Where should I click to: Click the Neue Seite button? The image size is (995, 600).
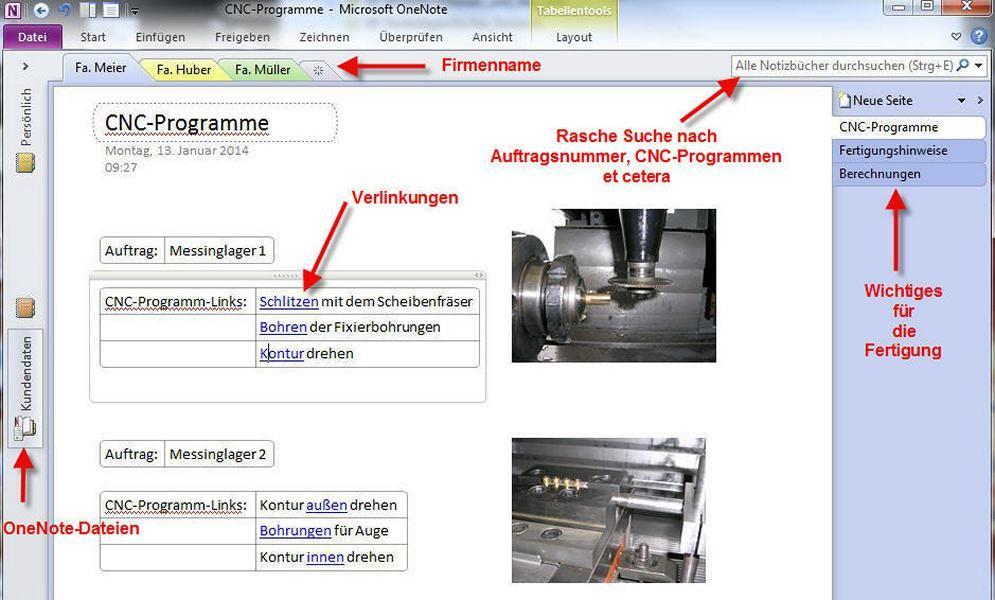tap(876, 100)
